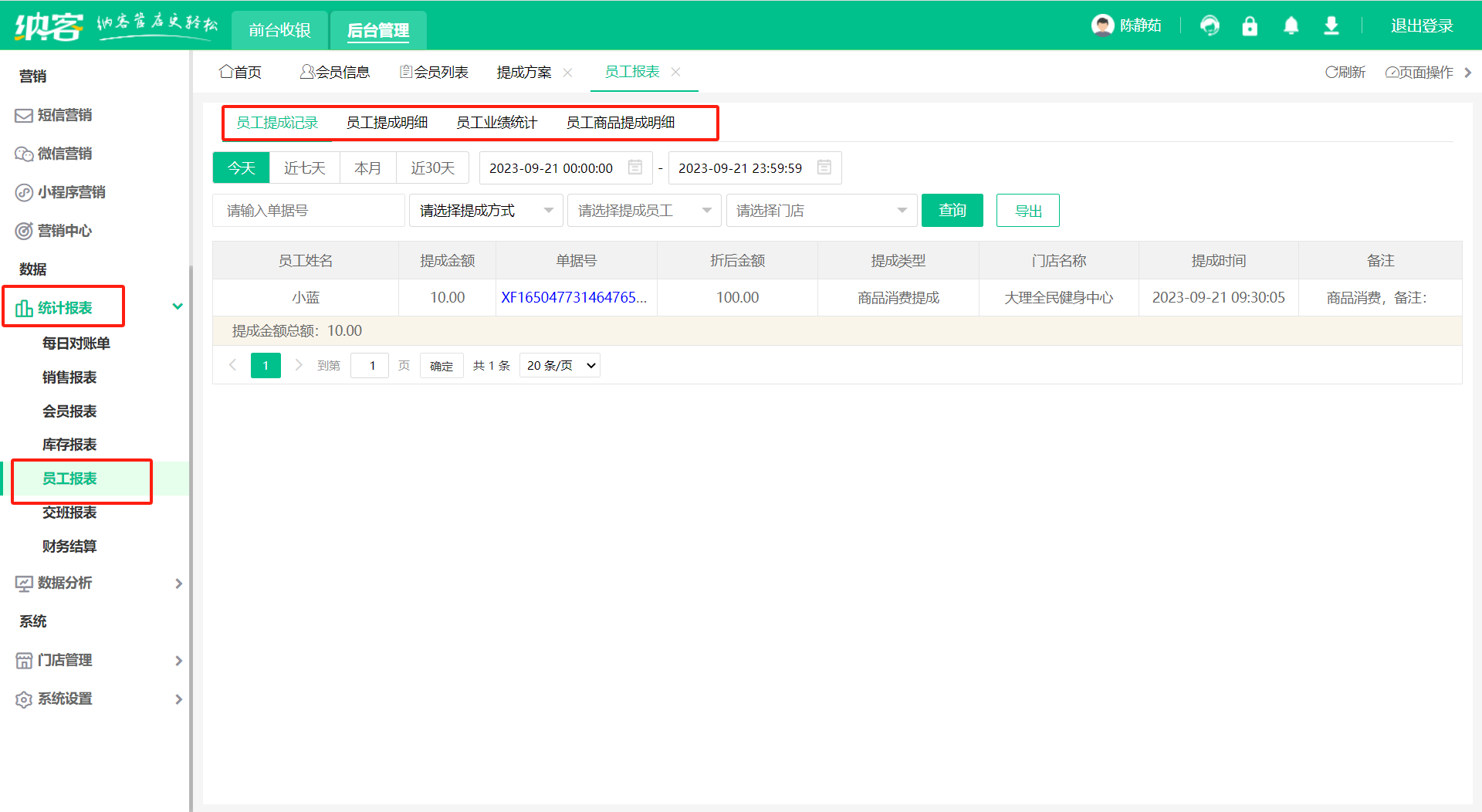The width and height of the screenshot is (1482, 812).
Task: Click the download icon in header
Action: click(1331, 26)
